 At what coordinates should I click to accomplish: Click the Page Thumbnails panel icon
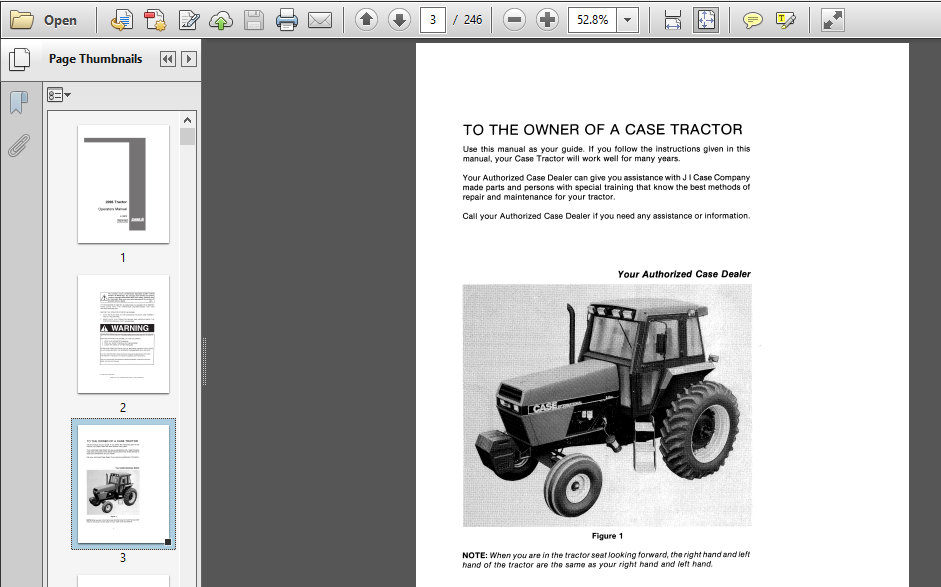coord(20,59)
